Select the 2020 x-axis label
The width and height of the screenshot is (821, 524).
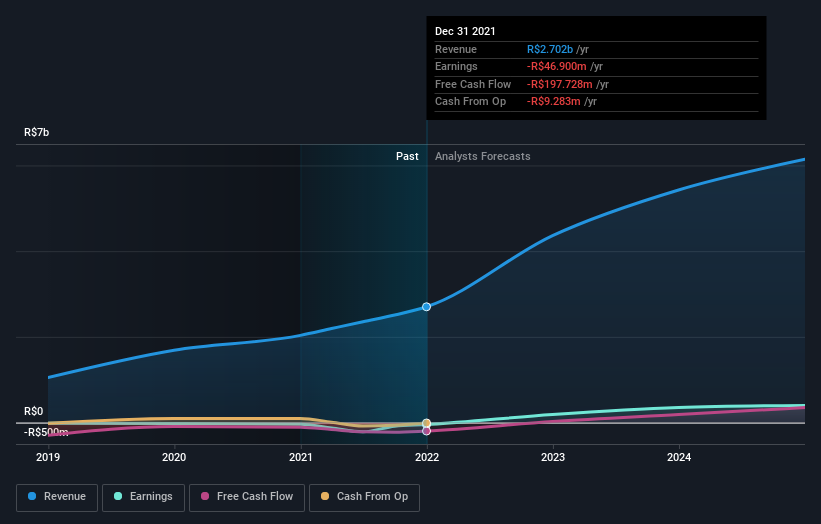coord(174,458)
